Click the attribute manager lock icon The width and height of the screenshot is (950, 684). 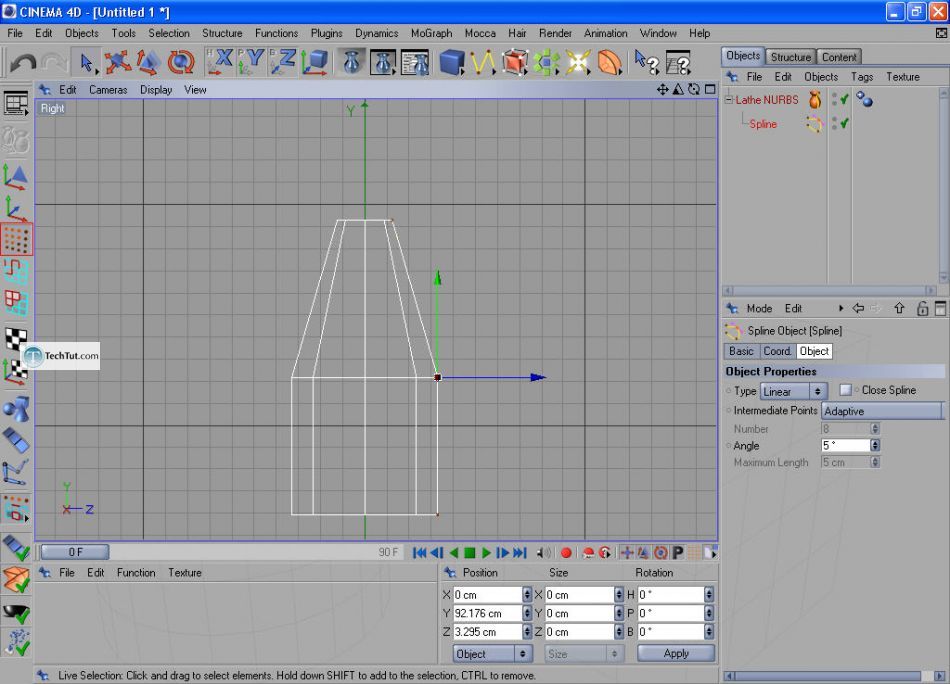[922, 308]
